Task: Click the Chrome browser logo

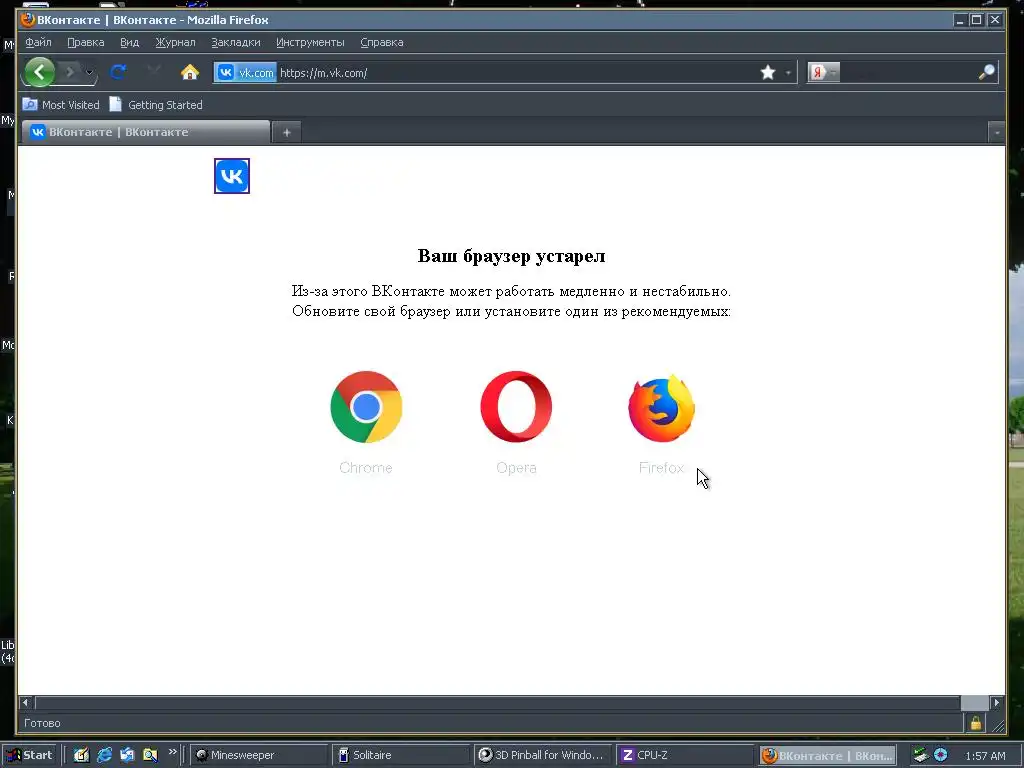Action: pyautogui.click(x=366, y=407)
